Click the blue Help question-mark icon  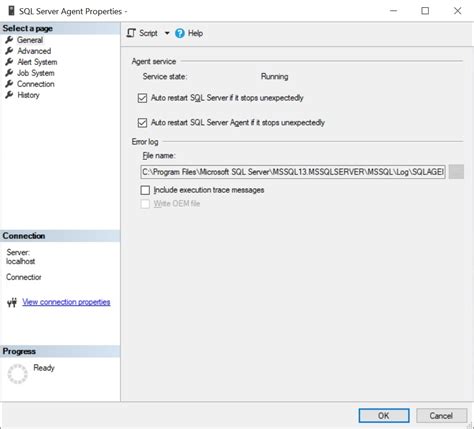[180, 33]
